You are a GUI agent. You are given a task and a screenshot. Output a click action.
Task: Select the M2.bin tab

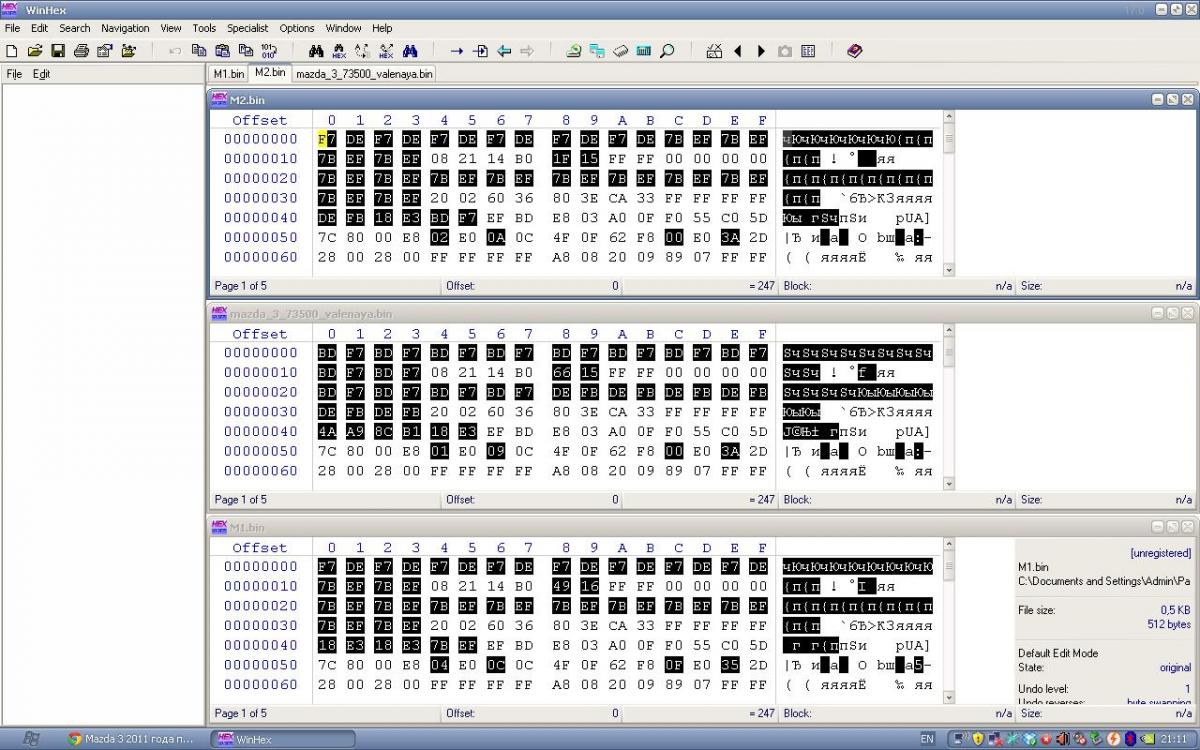click(270, 73)
